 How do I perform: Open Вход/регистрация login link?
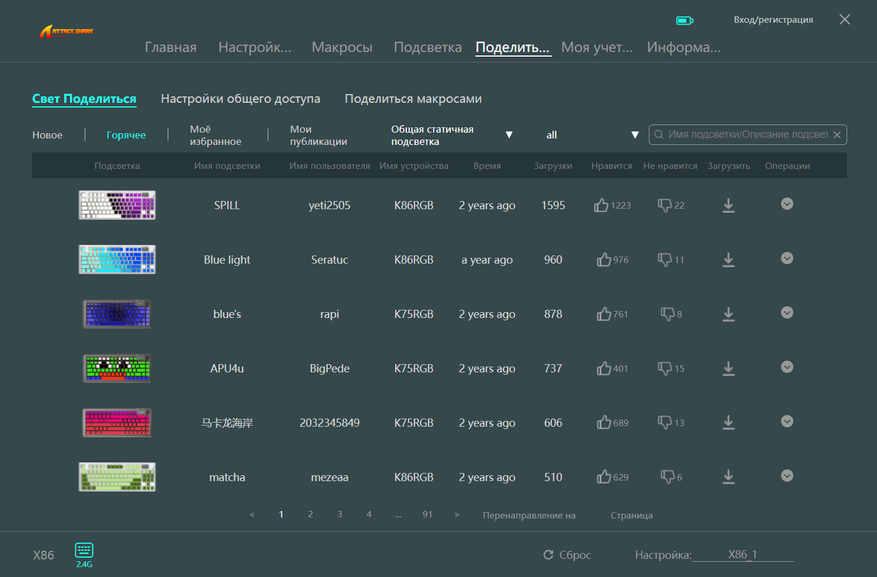773,20
